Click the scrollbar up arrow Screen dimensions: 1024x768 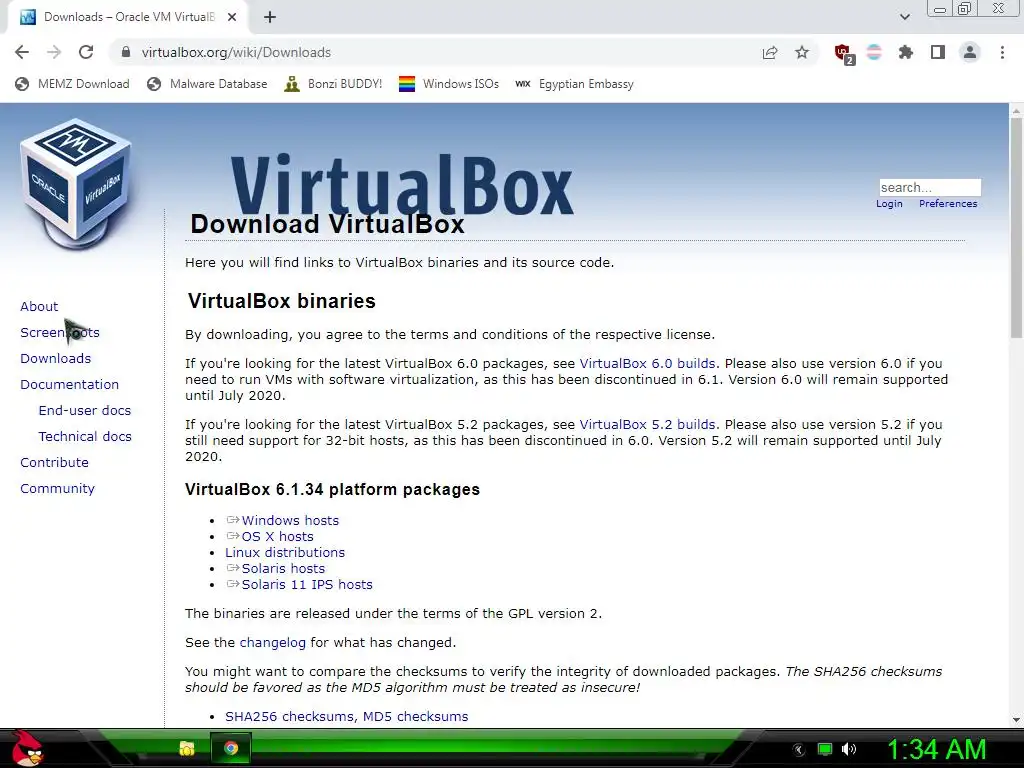click(x=1016, y=111)
